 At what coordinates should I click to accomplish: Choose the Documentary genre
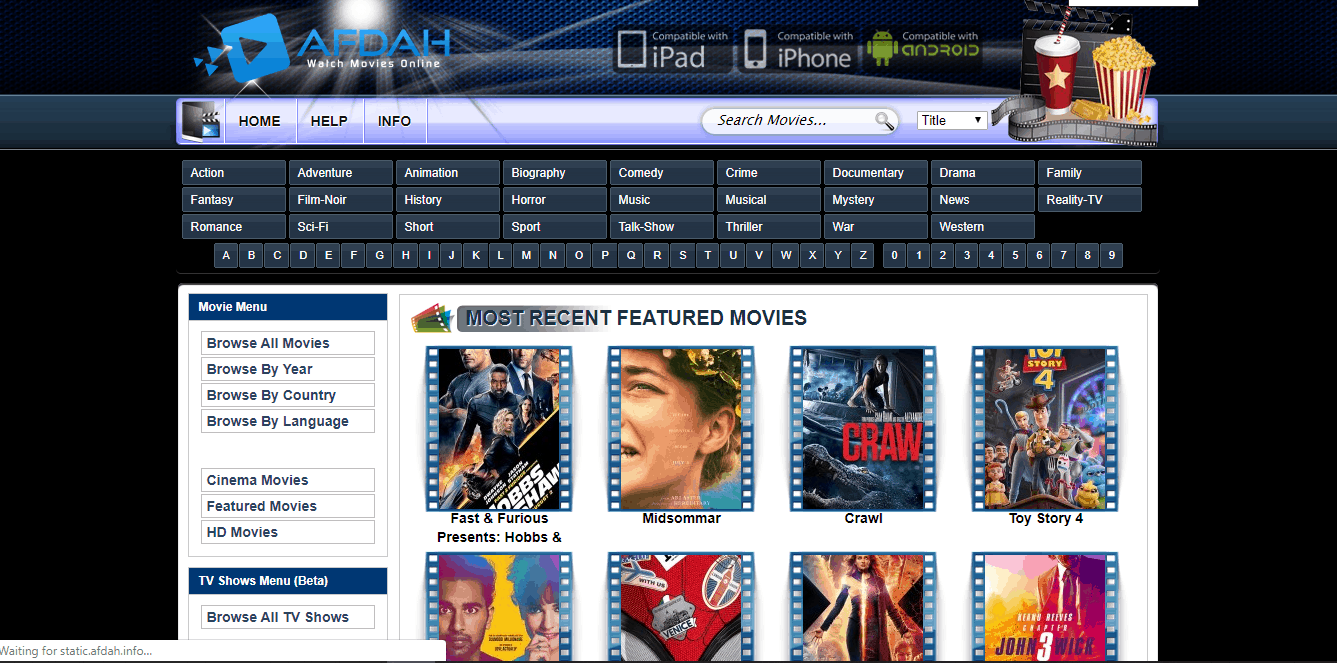876,173
